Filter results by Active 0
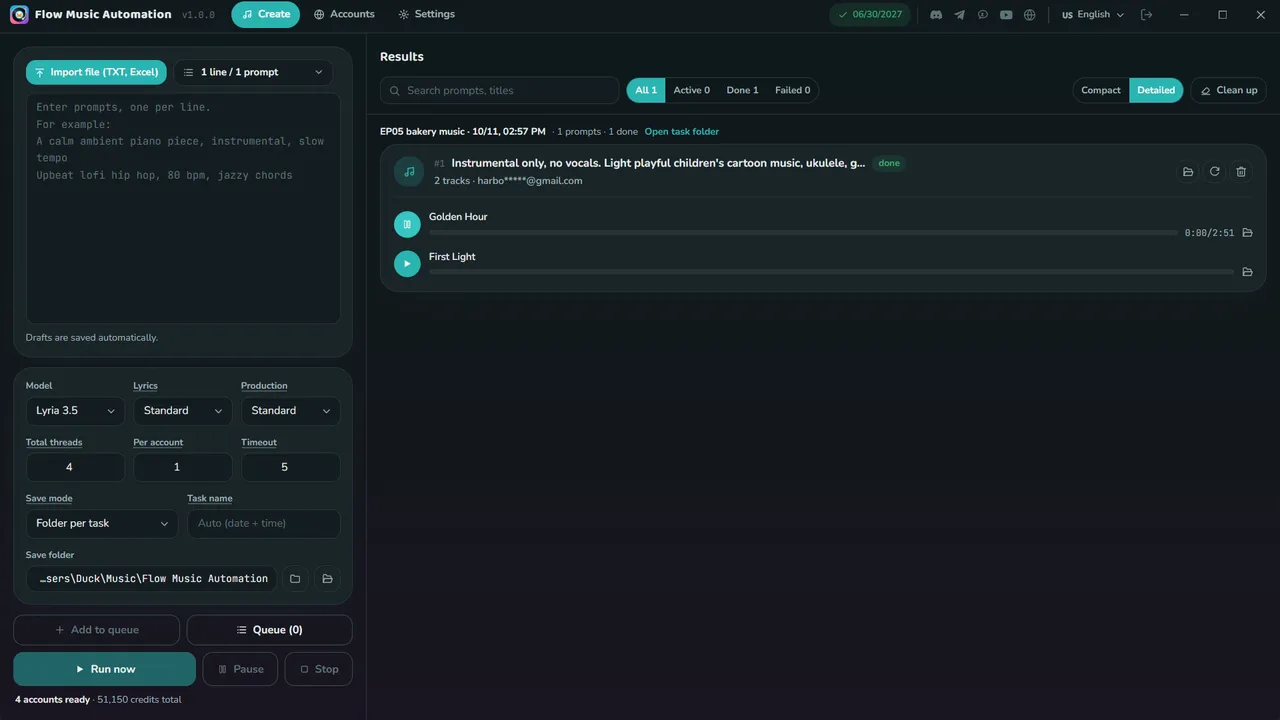 pos(692,90)
